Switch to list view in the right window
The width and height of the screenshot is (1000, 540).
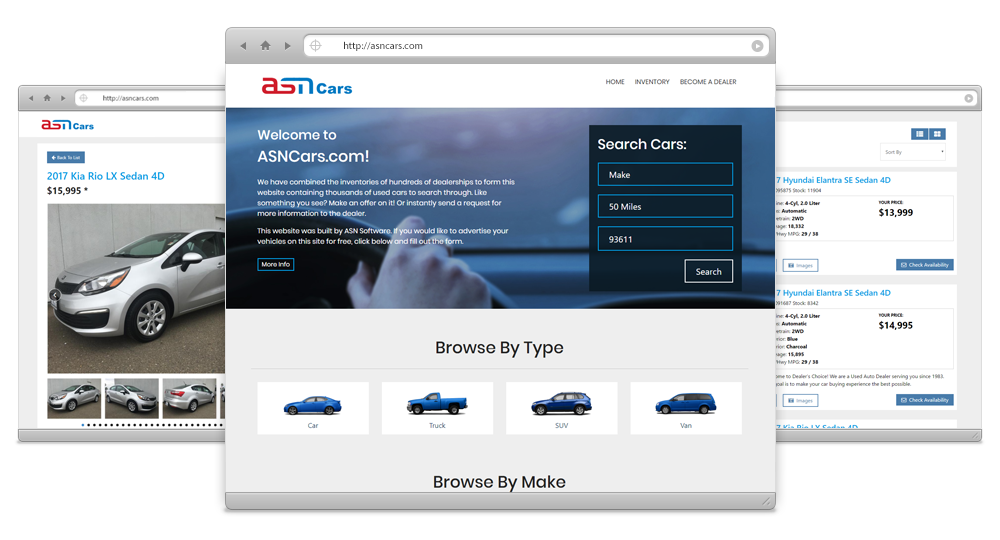[920, 134]
